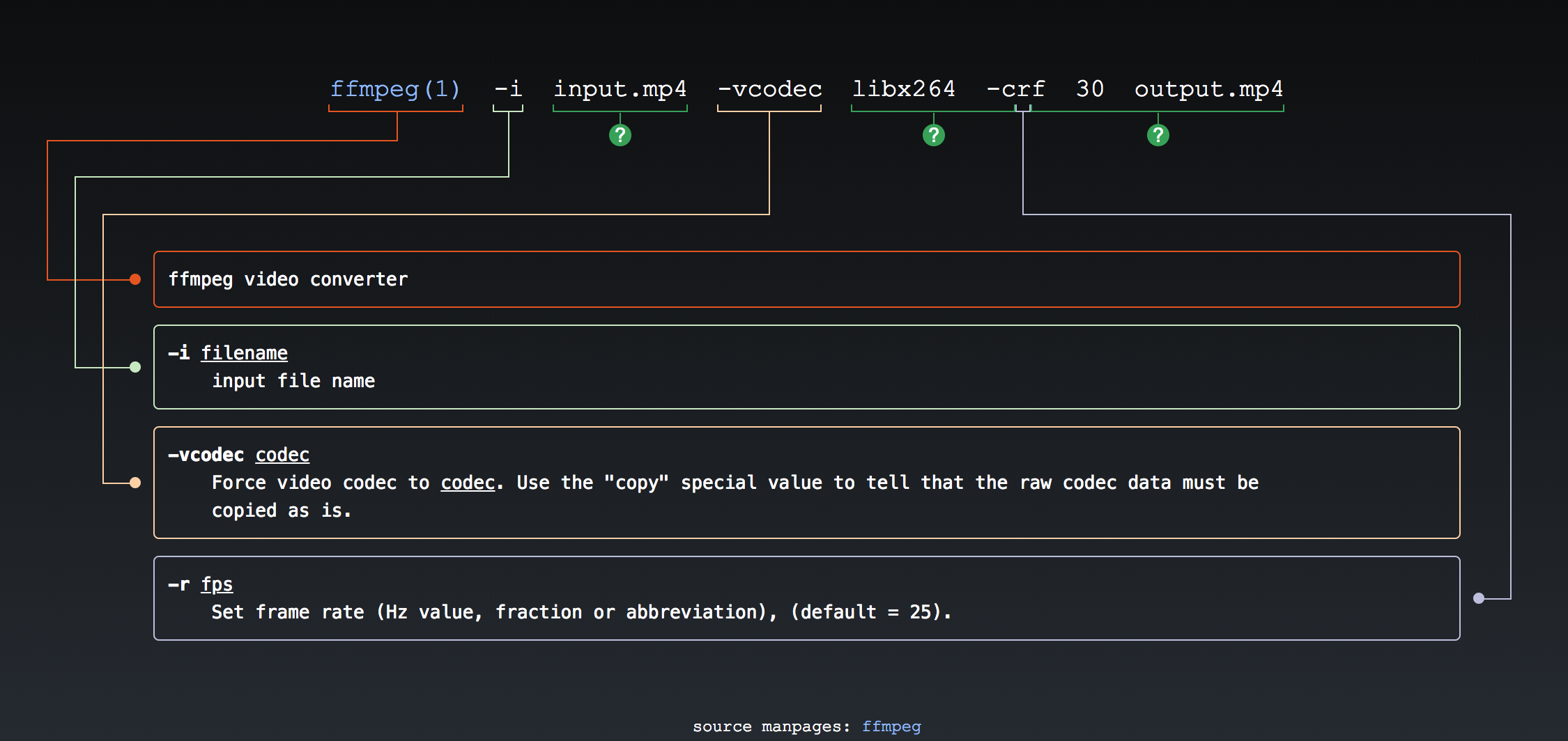The image size is (1568, 741).
Task: Click the underlined 'filename' in the -i help box
Action: pyautogui.click(x=244, y=353)
